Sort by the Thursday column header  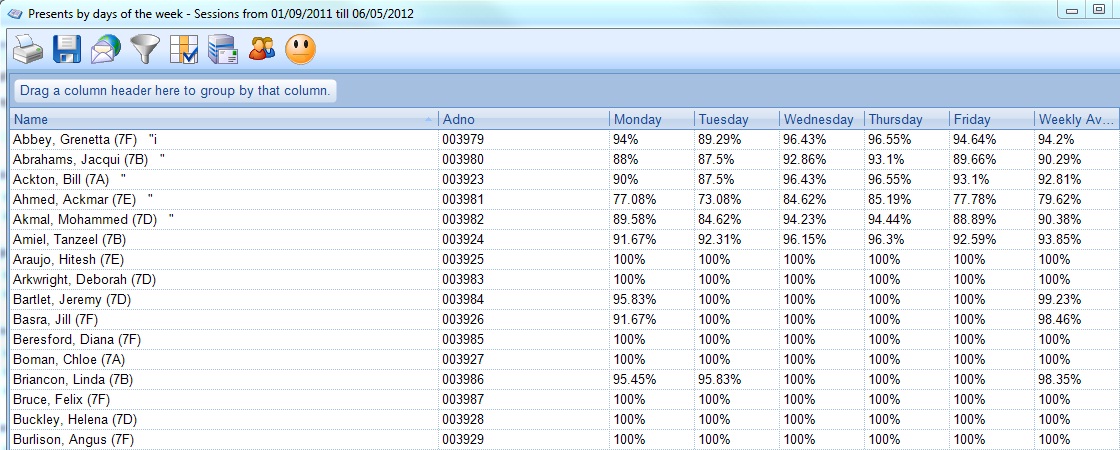point(906,119)
